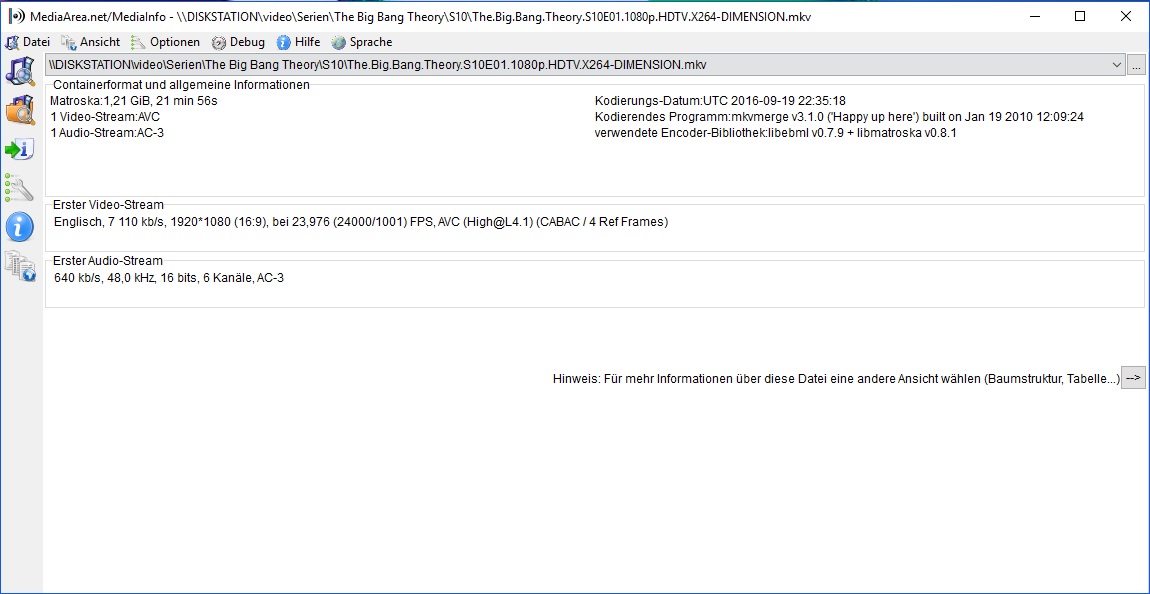
Task: Click the Export sidebar icon with green arrow
Action: (20, 149)
